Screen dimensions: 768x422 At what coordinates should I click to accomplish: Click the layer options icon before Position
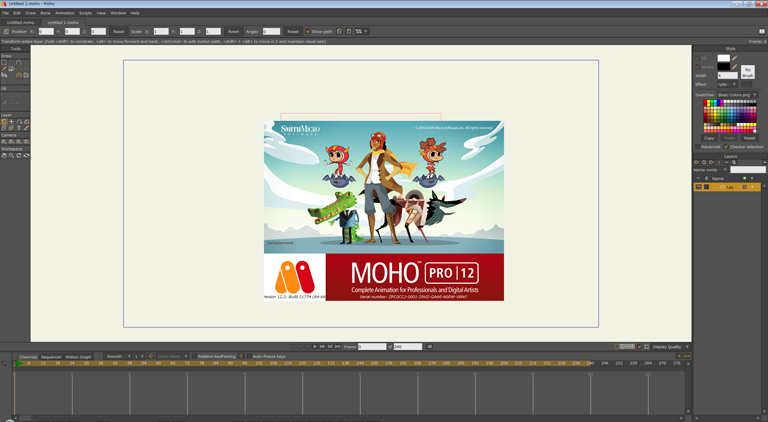point(6,31)
